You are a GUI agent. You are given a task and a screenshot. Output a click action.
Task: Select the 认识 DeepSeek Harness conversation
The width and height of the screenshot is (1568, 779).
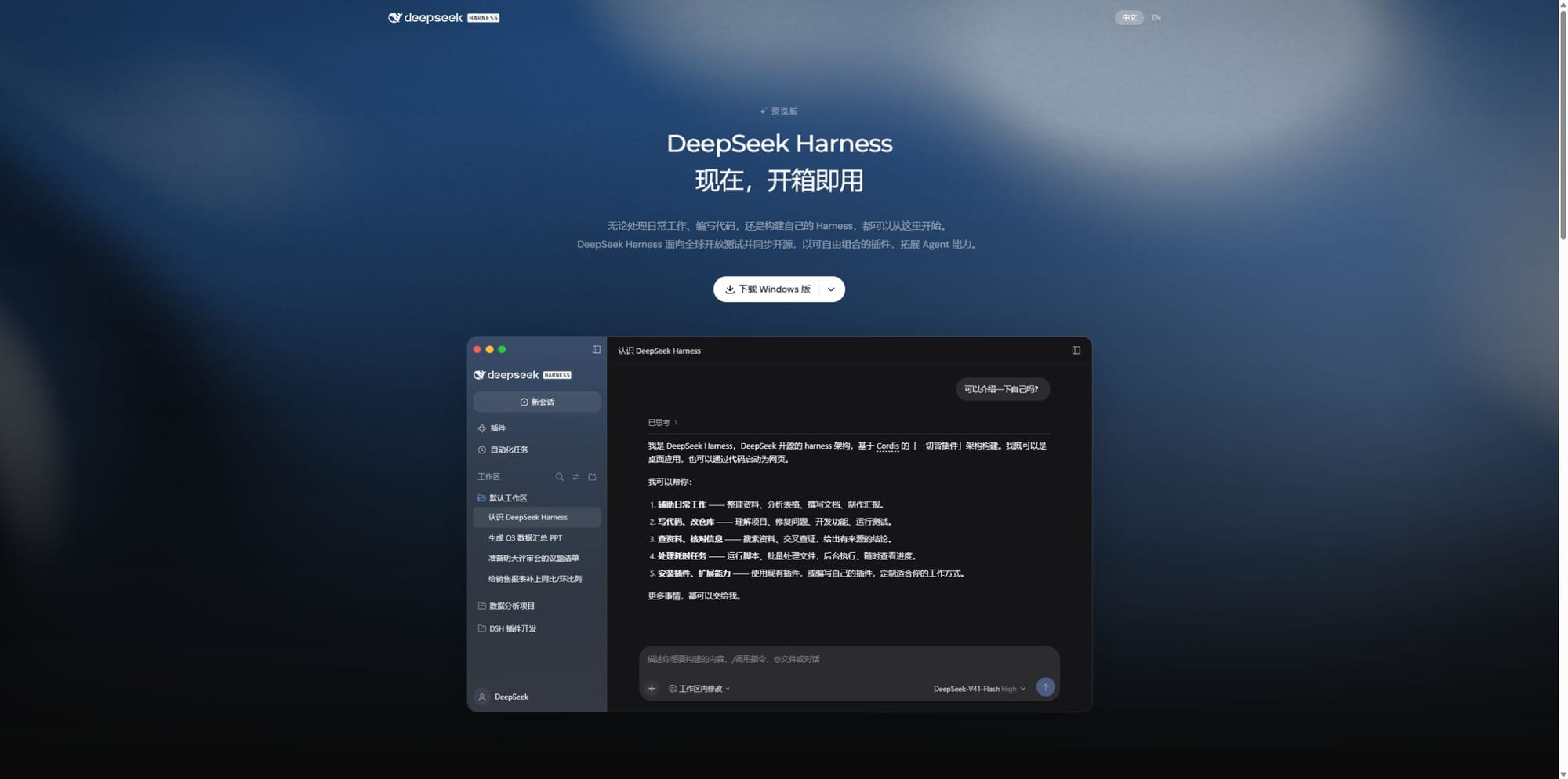(537, 517)
